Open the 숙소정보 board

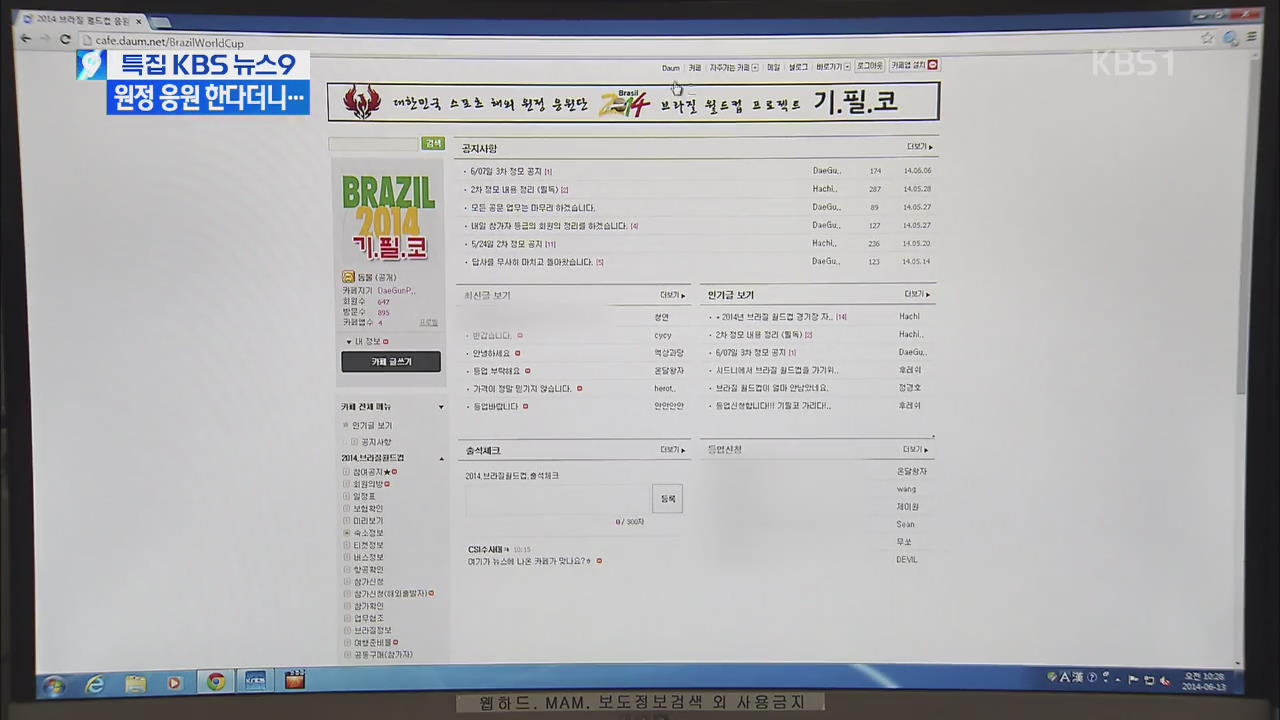[x=368, y=533]
